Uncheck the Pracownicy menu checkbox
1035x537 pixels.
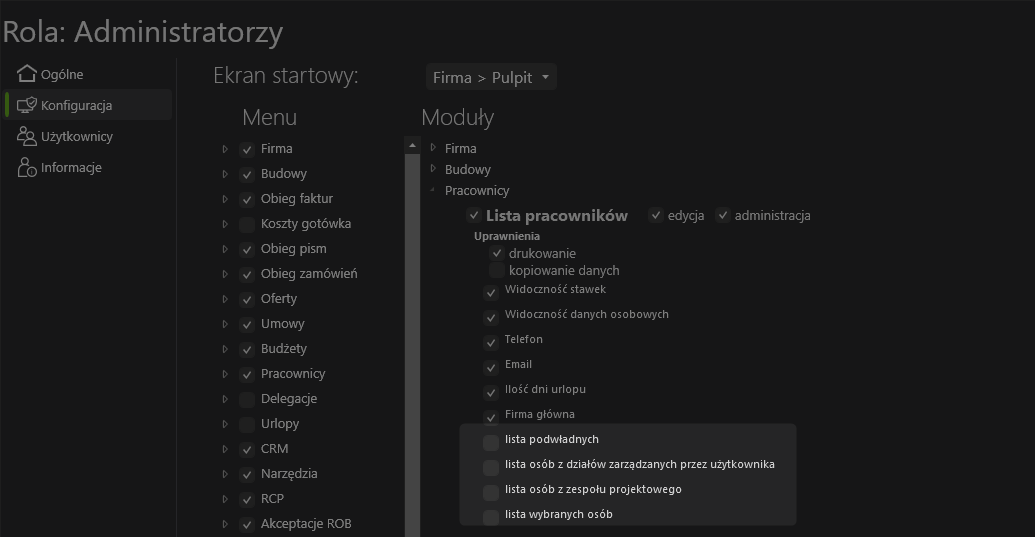[x=247, y=375]
